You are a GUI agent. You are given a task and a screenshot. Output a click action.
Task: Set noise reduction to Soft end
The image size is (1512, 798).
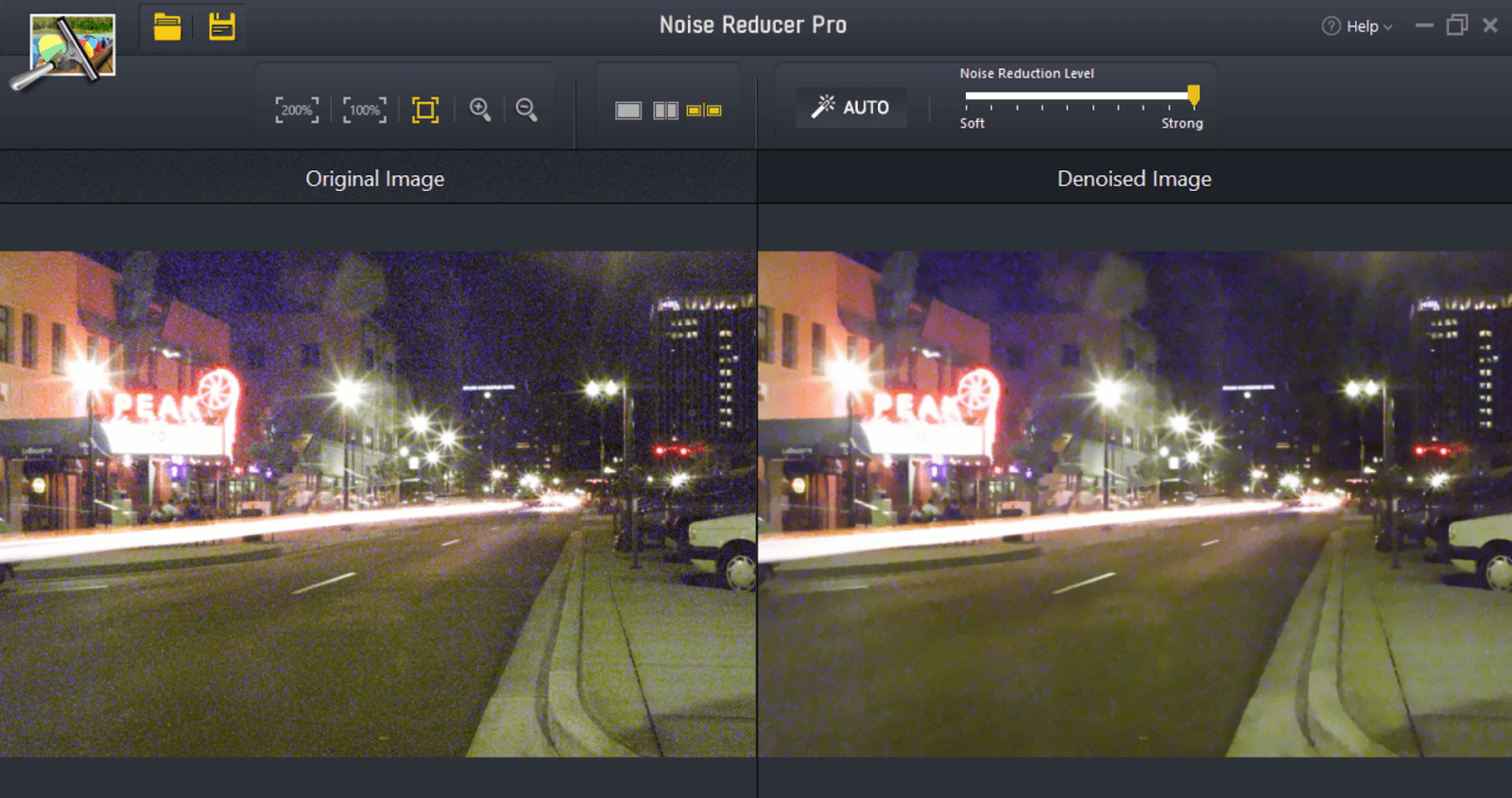pos(967,95)
